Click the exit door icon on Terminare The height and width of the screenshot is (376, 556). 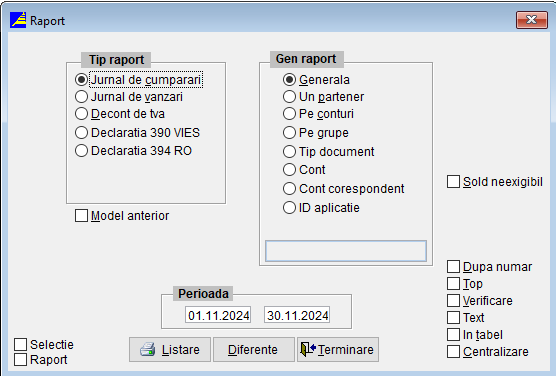pyautogui.click(x=307, y=349)
